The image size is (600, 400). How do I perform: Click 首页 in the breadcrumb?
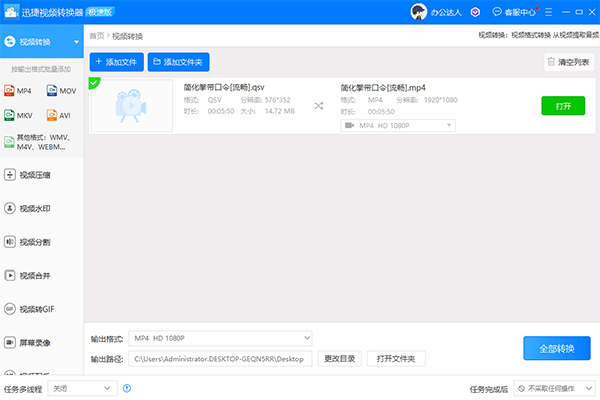tap(97, 36)
